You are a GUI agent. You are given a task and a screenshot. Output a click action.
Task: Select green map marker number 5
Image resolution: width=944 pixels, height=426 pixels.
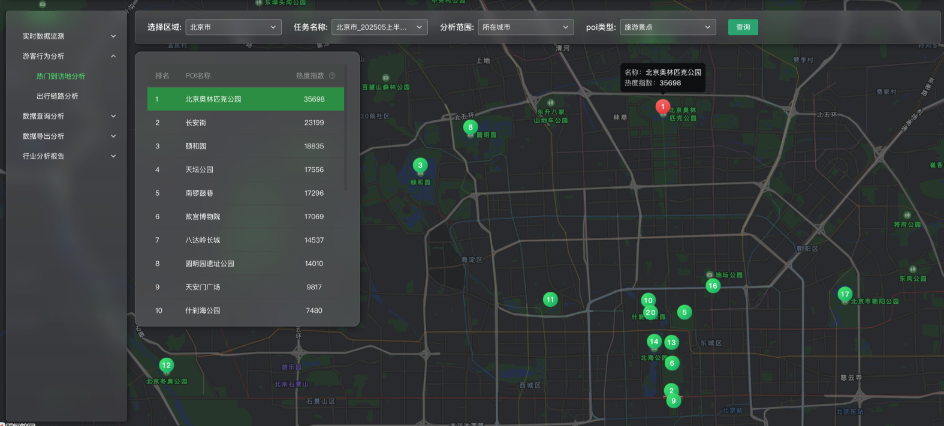click(x=684, y=312)
